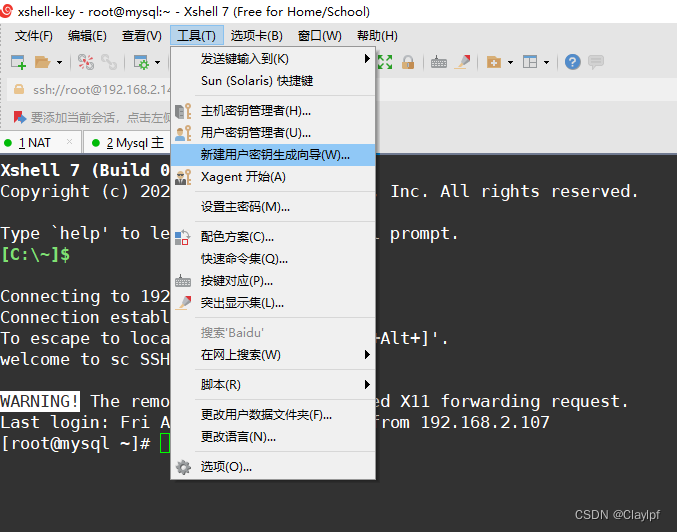Click the address bar lock icon
Viewport: 677px width, 532px height.
[19, 89]
